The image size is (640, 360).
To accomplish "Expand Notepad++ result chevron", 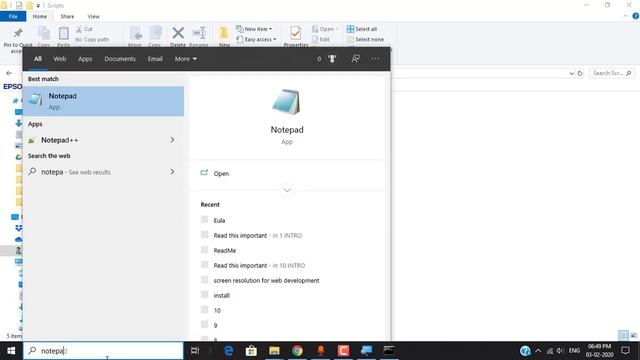I will 172,140.
